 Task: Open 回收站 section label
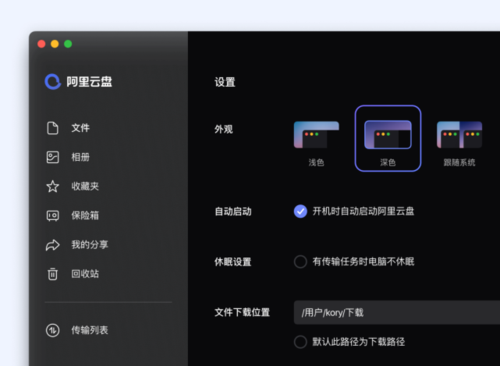(85, 274)
